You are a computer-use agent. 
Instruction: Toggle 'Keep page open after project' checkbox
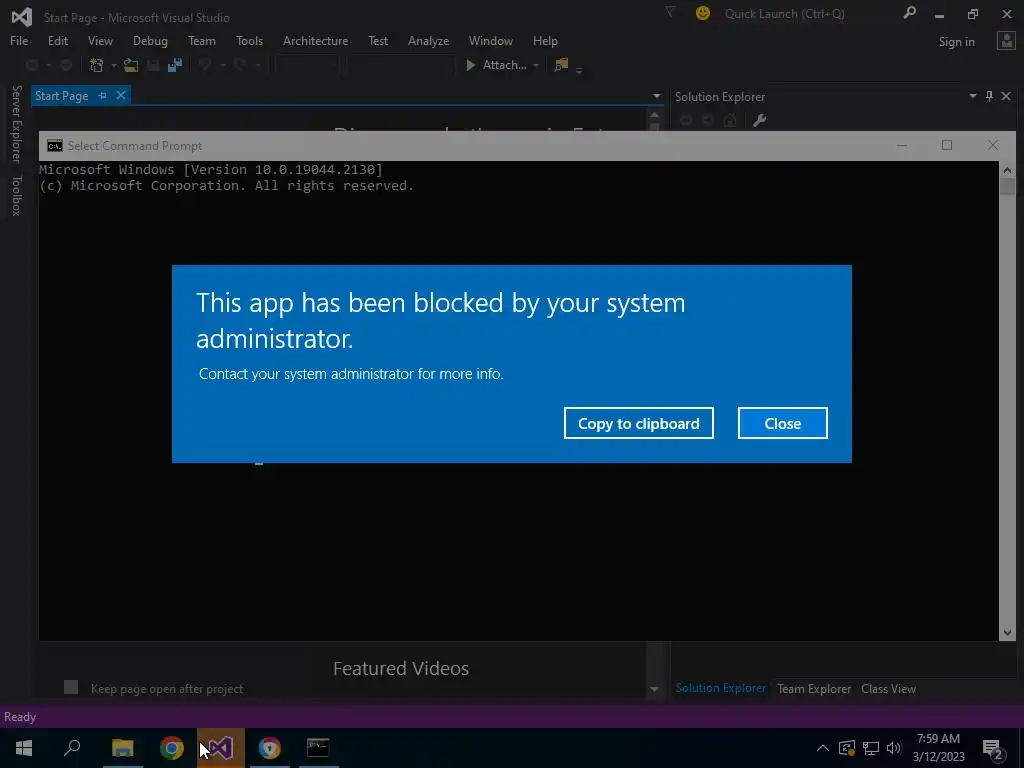tap(71, 687)
